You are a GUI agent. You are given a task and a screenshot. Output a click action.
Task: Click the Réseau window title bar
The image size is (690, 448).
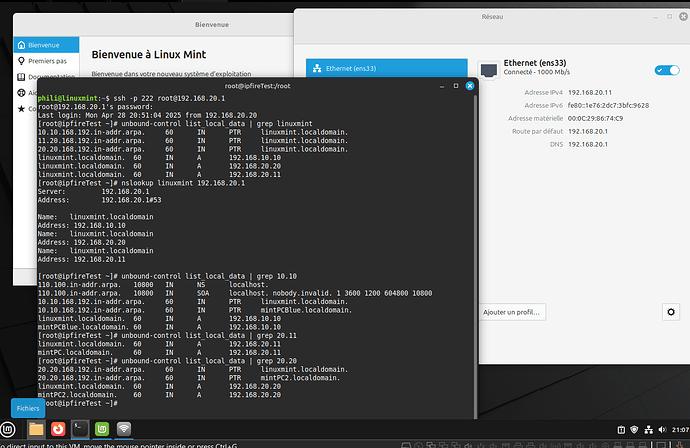492,17
